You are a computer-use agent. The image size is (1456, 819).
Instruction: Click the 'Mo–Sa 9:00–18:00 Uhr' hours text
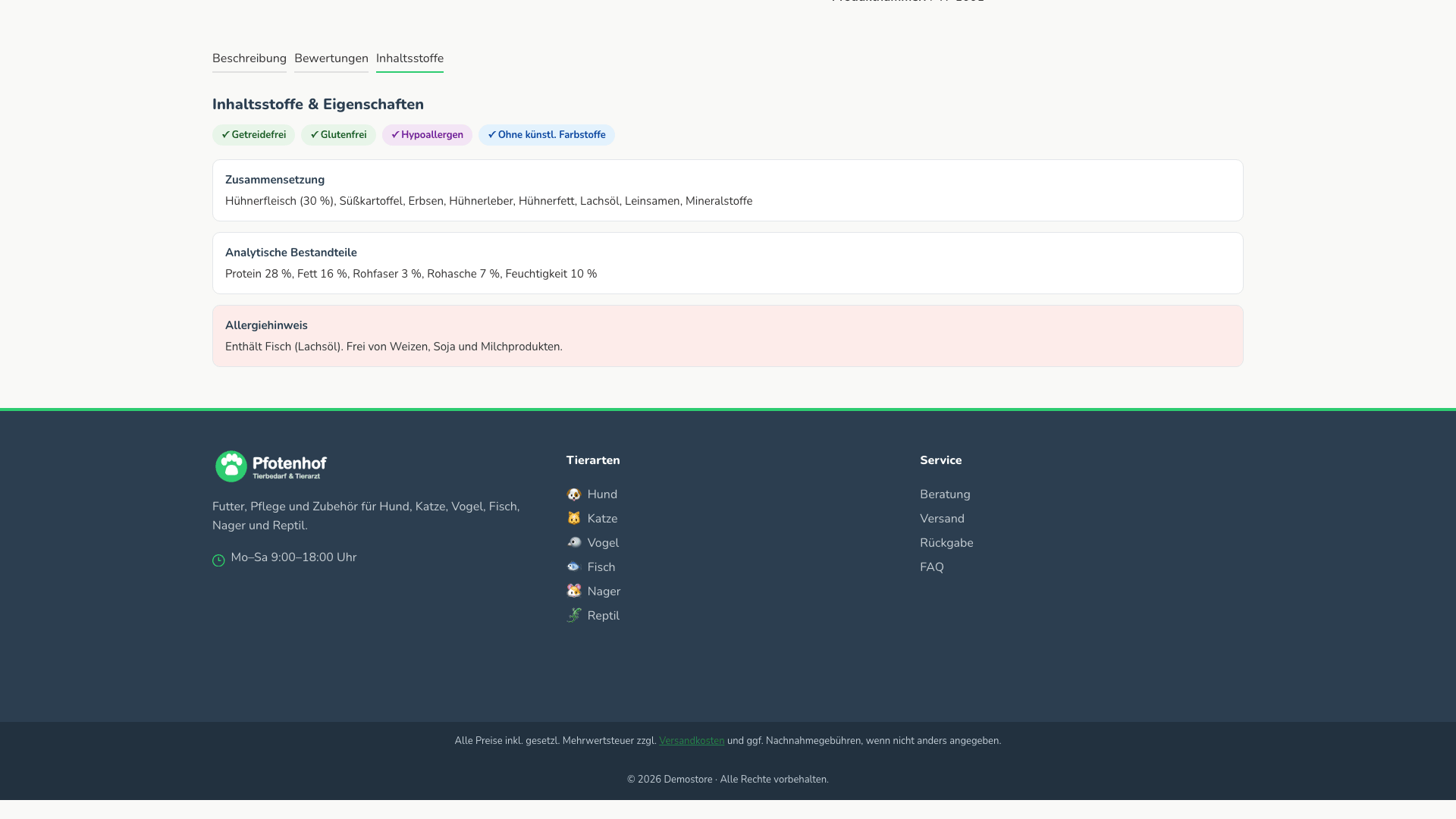[x=293, y=557]
